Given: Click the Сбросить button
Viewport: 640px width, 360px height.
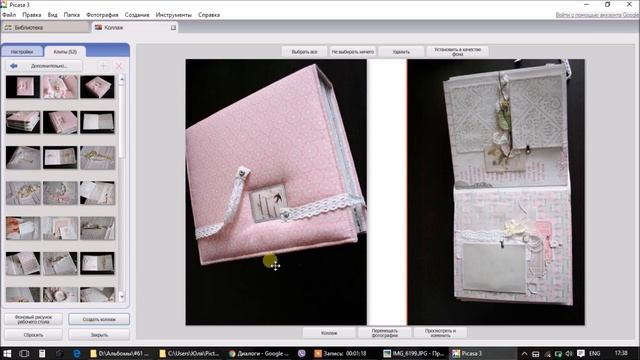Looking at the screenshot, I should (x=33, y=335).
